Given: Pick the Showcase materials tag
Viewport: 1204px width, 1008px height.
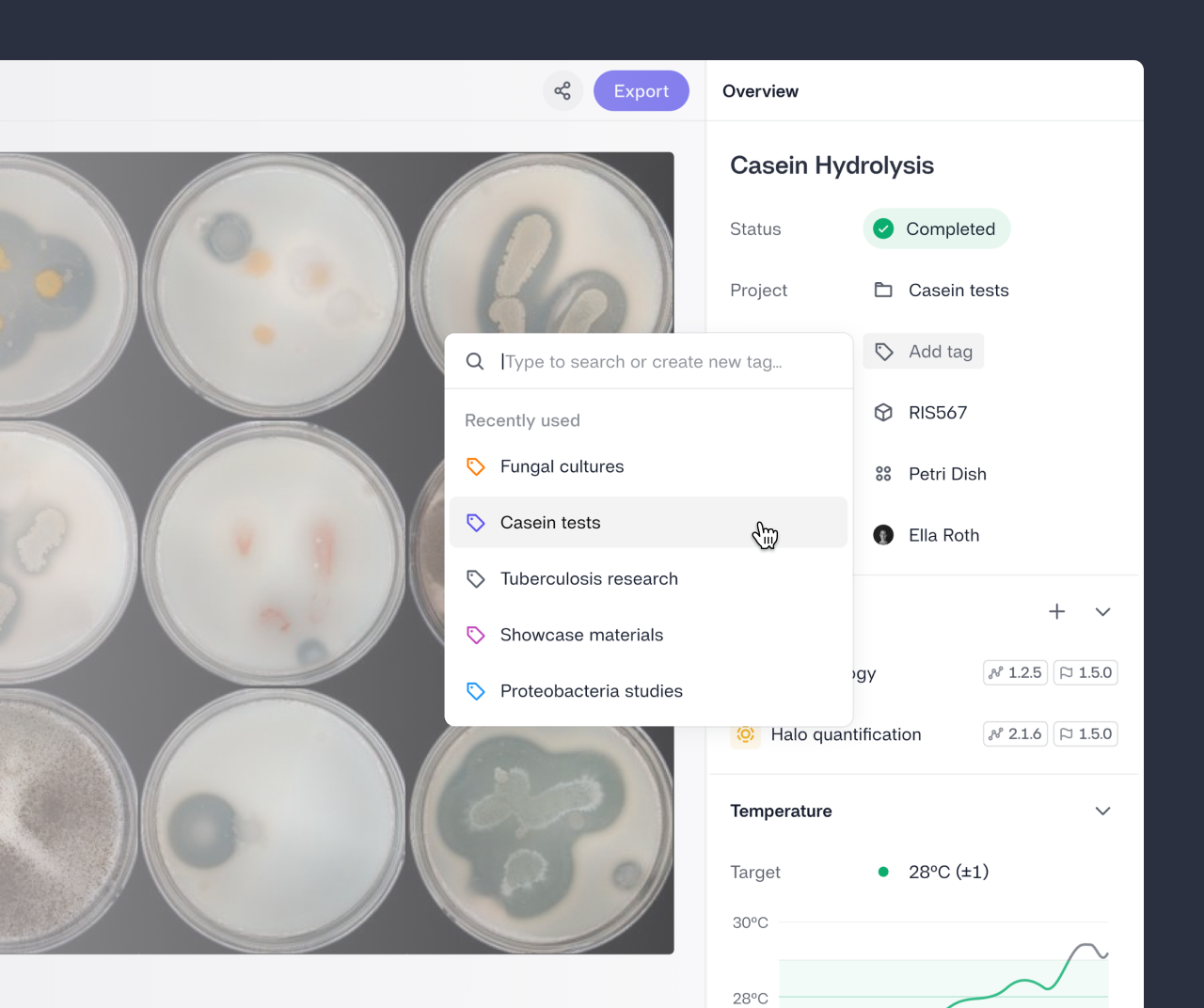Looking at the screenshot, I should (x=581, y=636).
